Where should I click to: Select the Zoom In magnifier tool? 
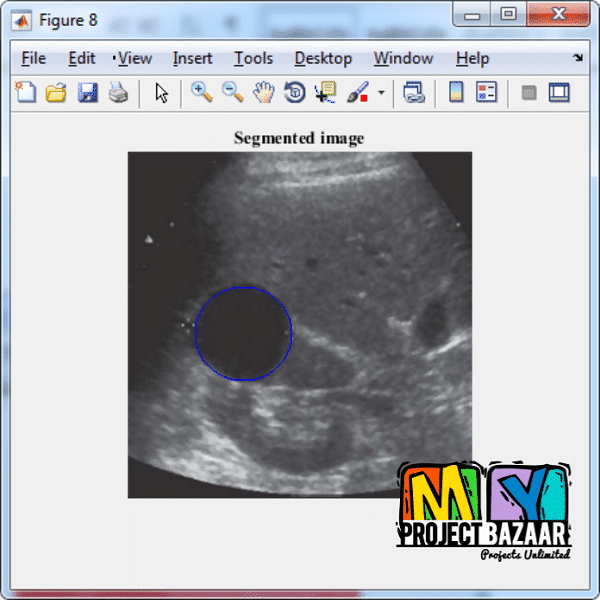[202, 93]
